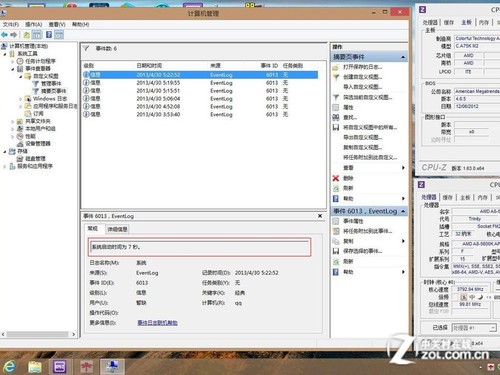
Task: Sort by the 事件 ID column header
Action: coord(269,66)
